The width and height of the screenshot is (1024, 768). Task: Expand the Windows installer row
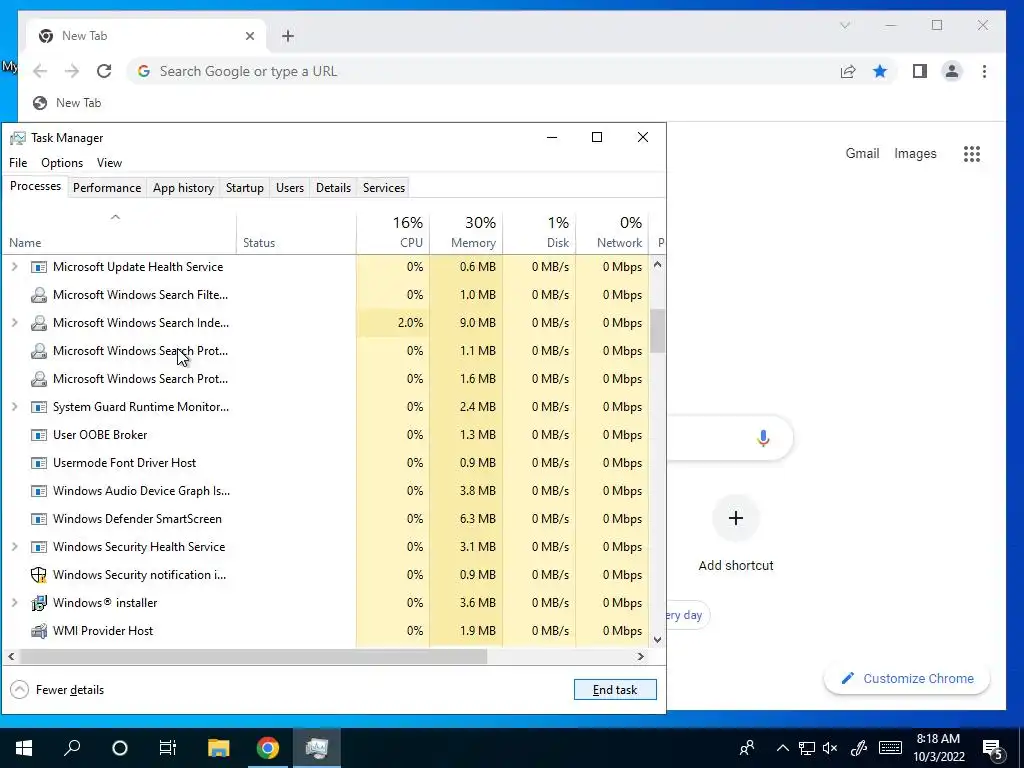(14, 603)
